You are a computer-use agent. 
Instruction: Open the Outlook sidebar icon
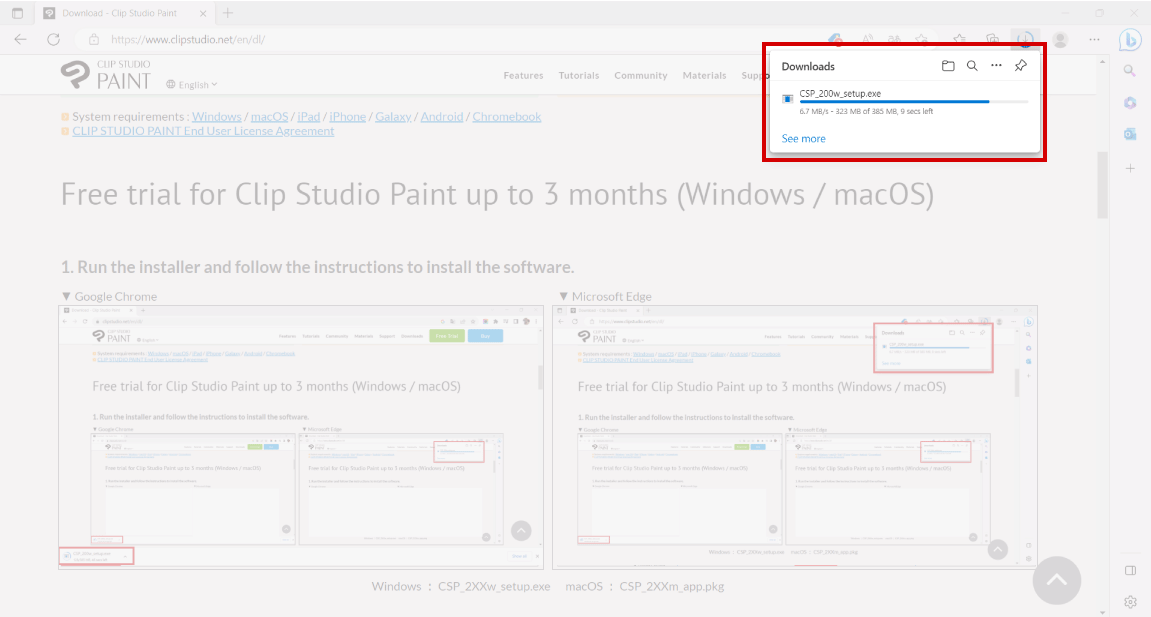coord(1130,134)
